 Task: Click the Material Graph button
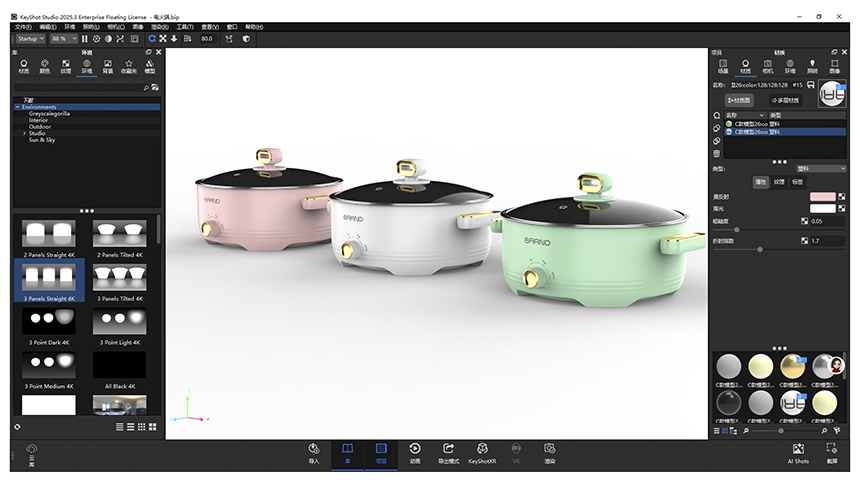[739, 100]
